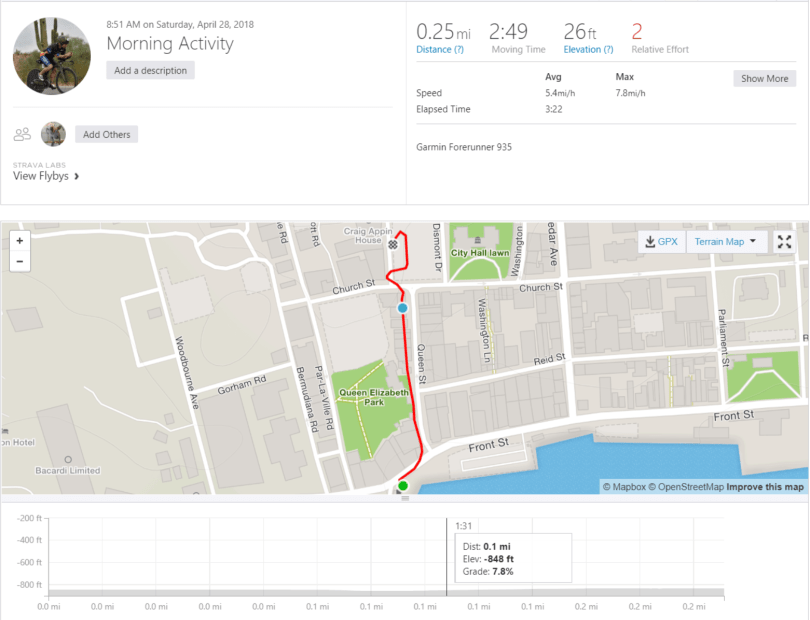This screenshot has width=810, height=620.
Task: Click the checkered finish marker on the map
Action: tap(394, 244)
